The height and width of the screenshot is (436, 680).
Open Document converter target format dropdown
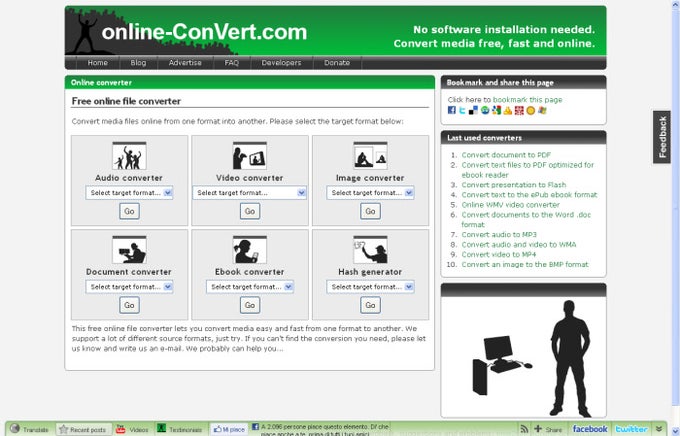(129, 287)
